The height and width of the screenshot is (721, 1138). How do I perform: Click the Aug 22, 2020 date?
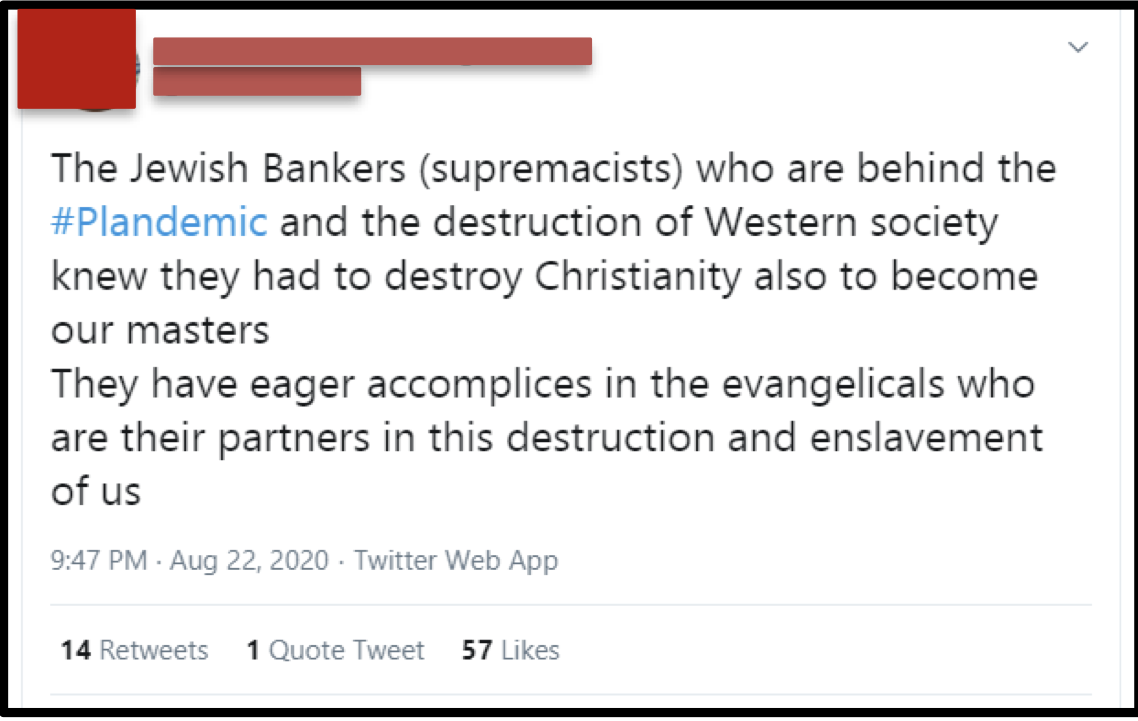(249, 561)
